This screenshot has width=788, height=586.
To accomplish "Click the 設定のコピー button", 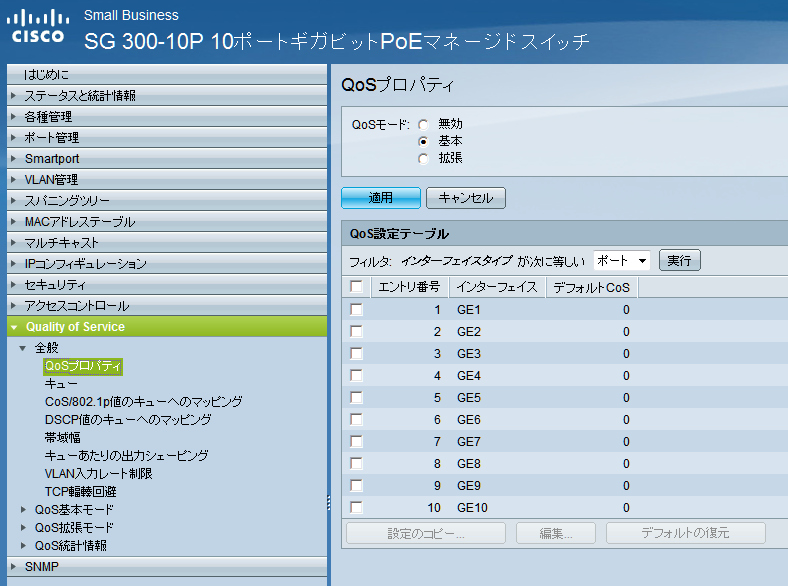I will point(426,533).
